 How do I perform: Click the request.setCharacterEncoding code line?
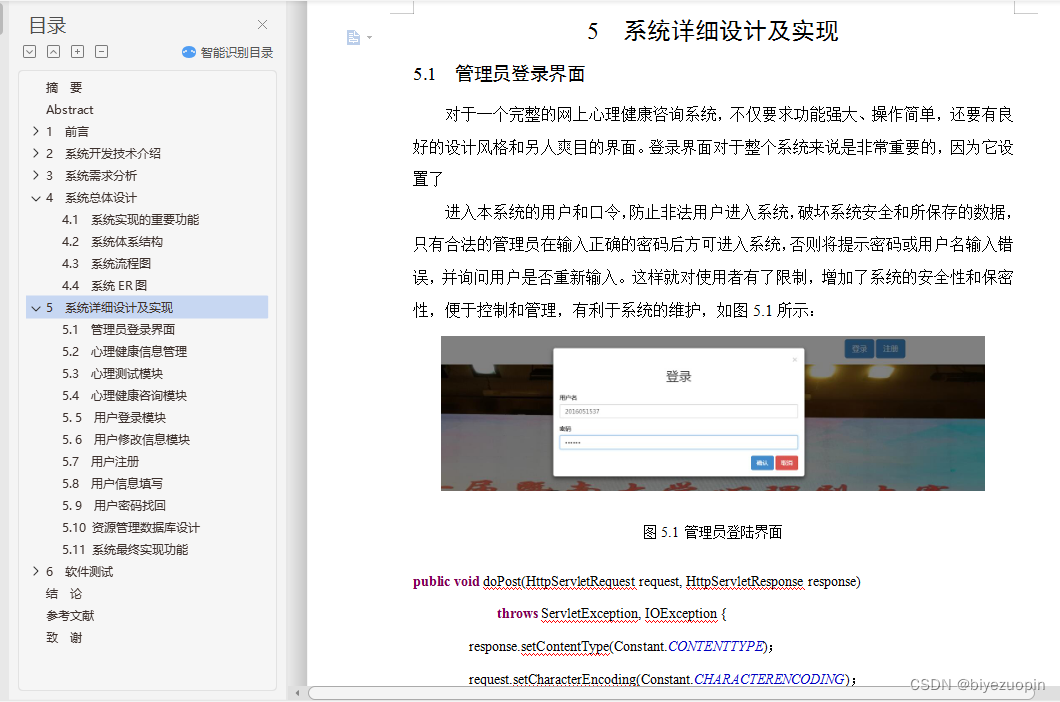[662, 679]
